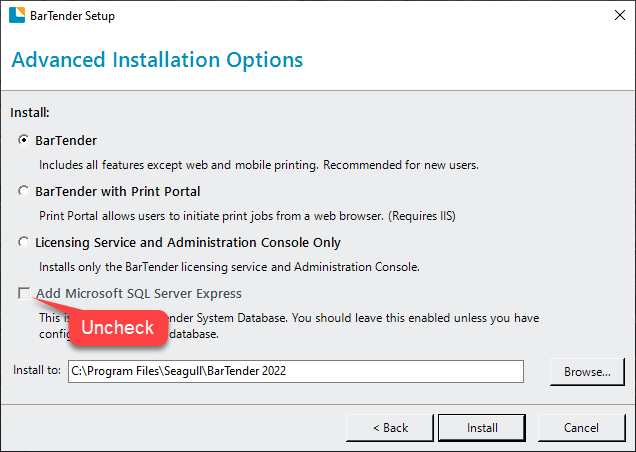Click the BarTender logo in title bar
This screenshot has width=636, height=452.
(16, 16)
